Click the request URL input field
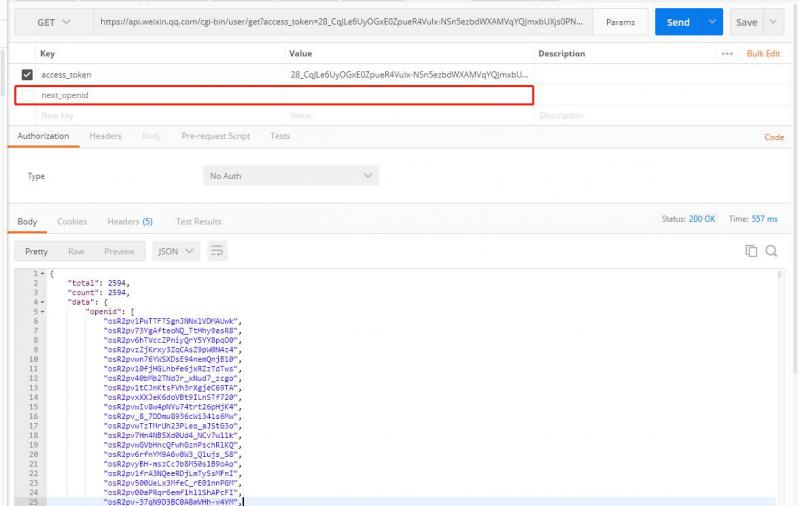 tap(340, 22)
